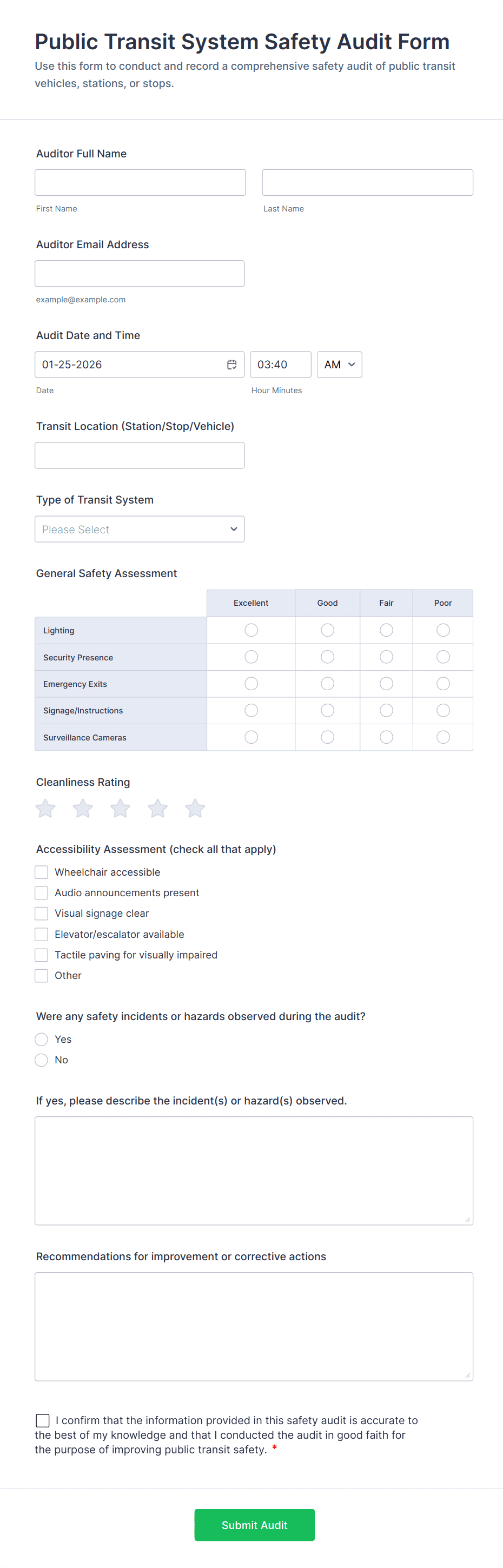
Task: Rate cleanliness with the fifth star
Action: 195,809
